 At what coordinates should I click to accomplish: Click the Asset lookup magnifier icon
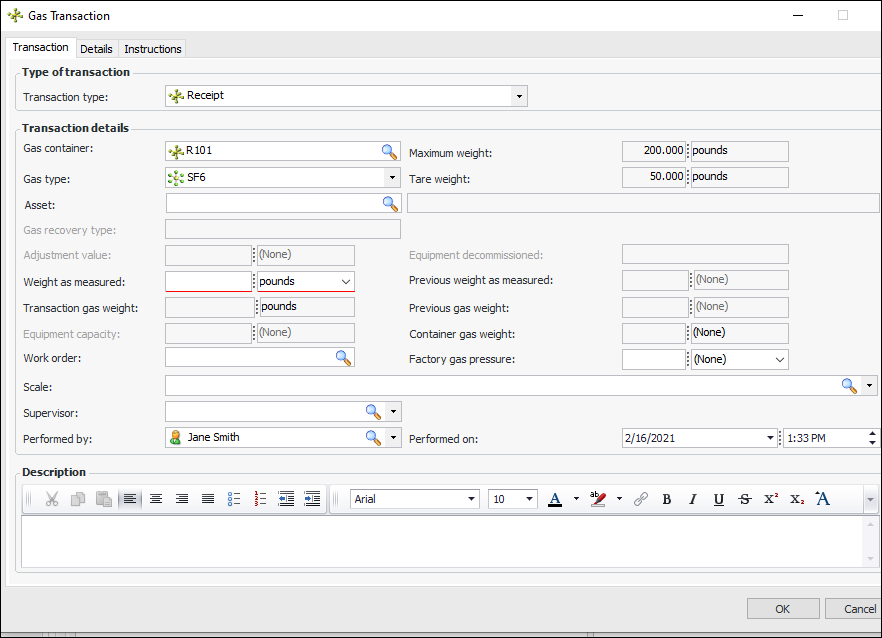coord(389,203)
